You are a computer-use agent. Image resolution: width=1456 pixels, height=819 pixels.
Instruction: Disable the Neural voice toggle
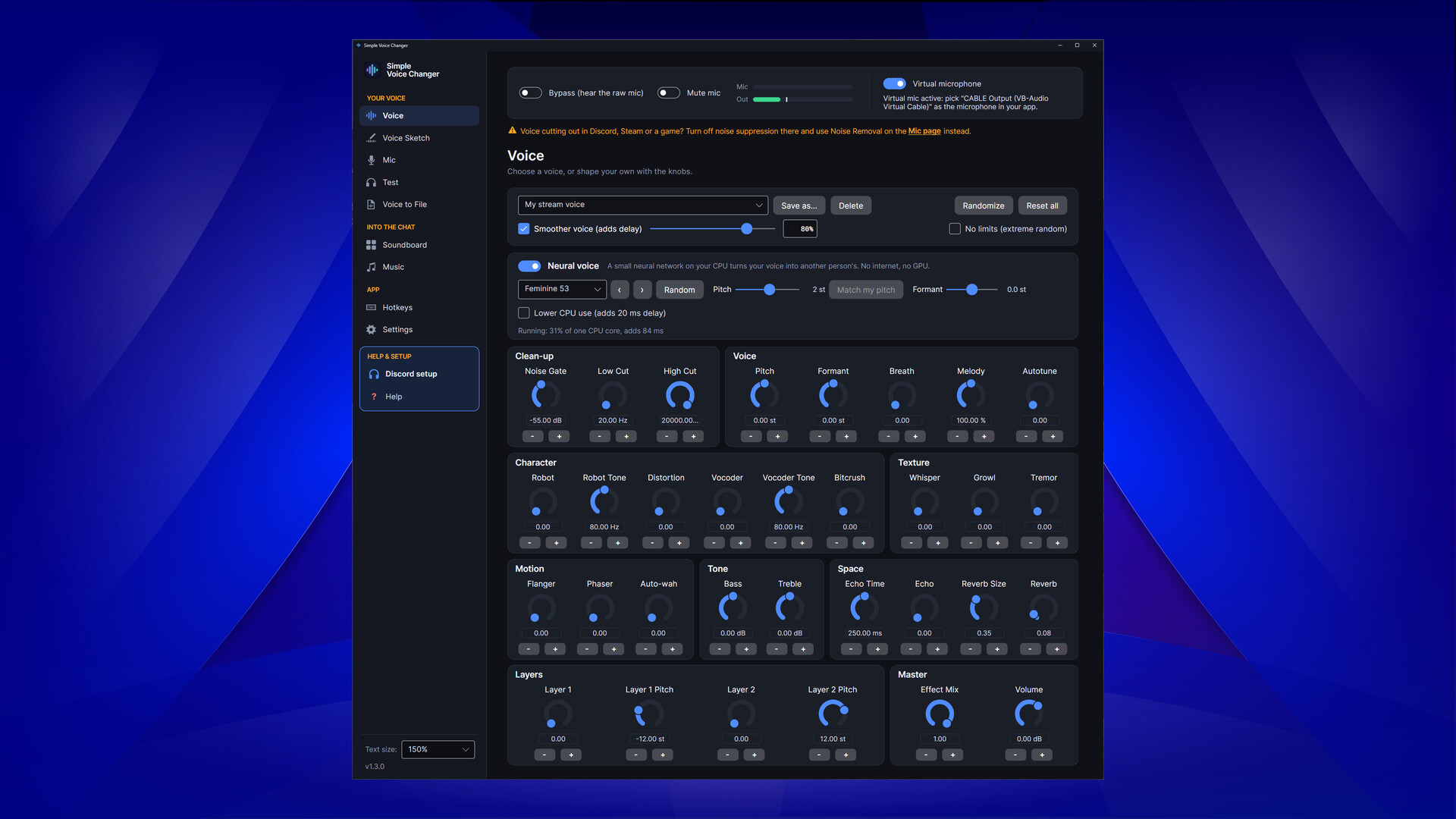(529, 266)
